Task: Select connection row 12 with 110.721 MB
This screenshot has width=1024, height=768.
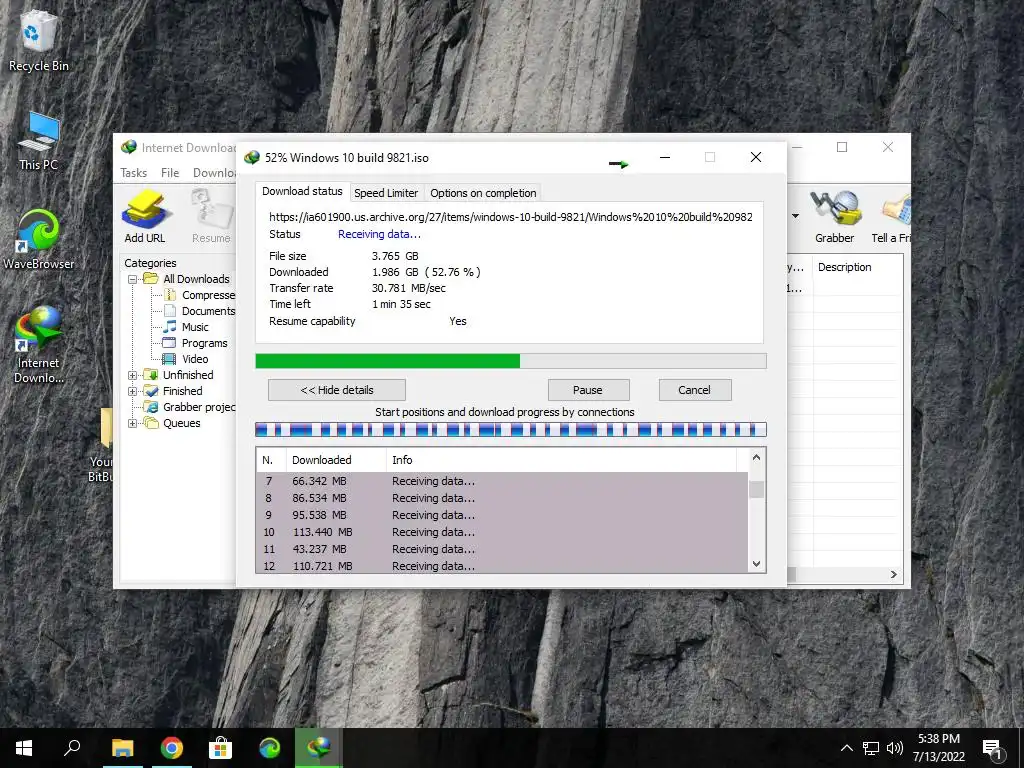Action: pos(502,566)
